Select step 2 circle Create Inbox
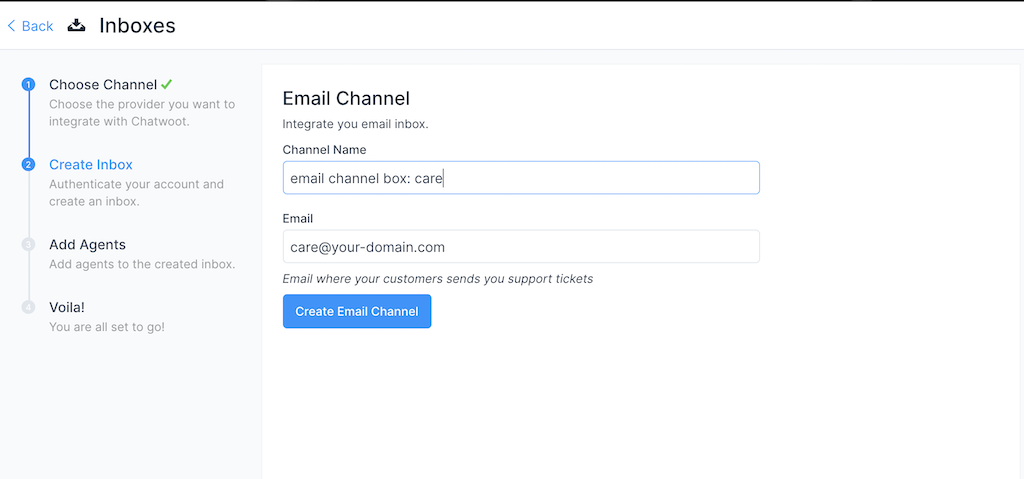 point(28,165)
